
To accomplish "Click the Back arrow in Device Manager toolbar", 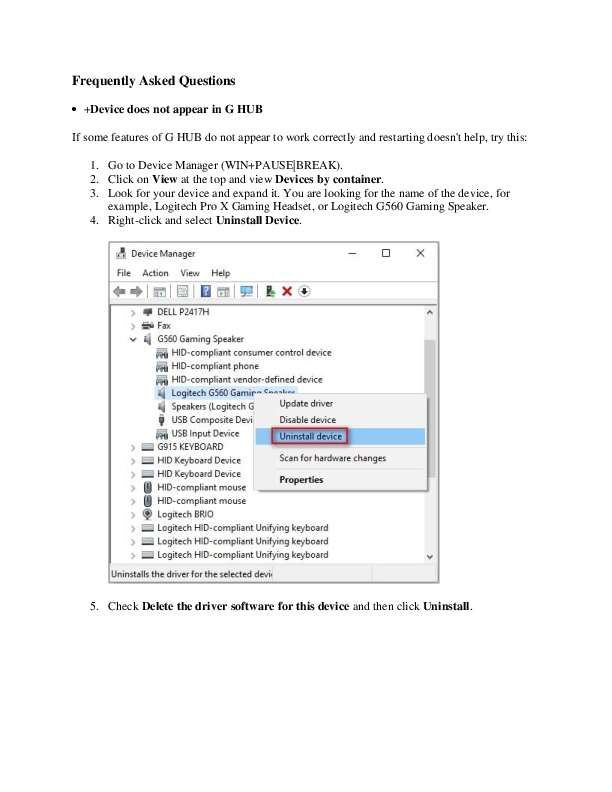I will tap(119, 291).
